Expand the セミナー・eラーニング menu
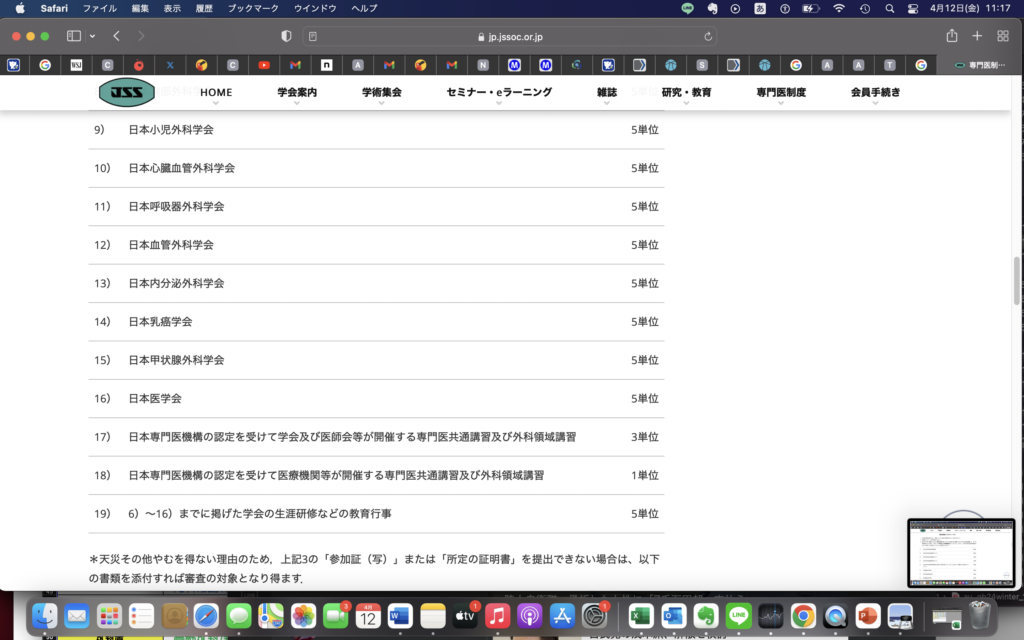Image resolution: width=1024 pixels, height=640 pixels. coord(499,93)
